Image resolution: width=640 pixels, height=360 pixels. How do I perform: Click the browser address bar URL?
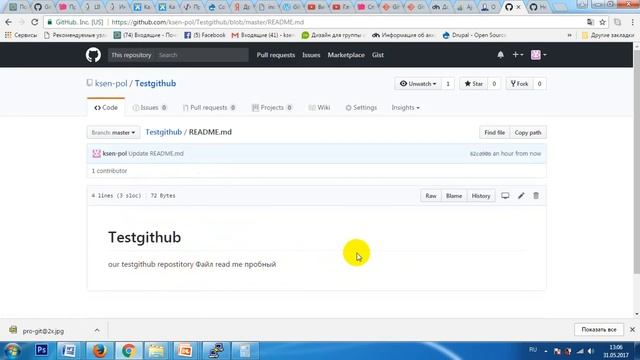point(208,22)
